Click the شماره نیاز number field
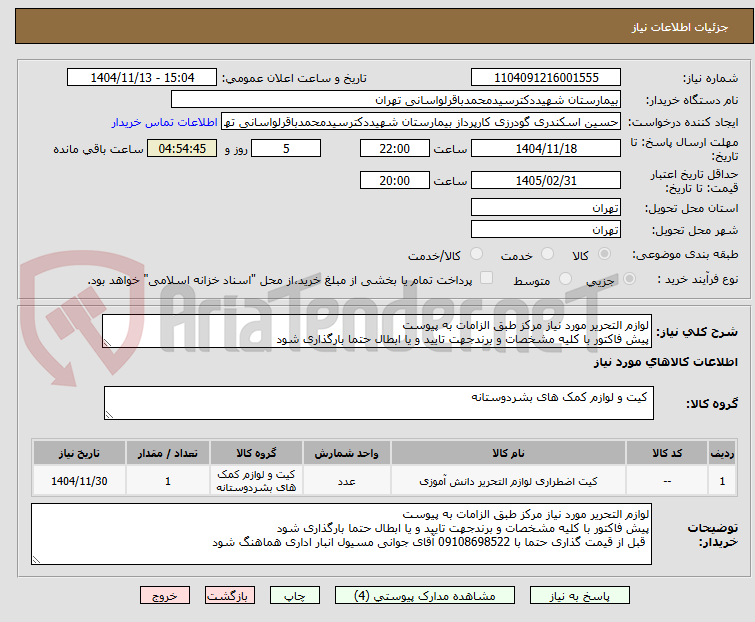The image size is (755, 622). (x=546, y=77)
